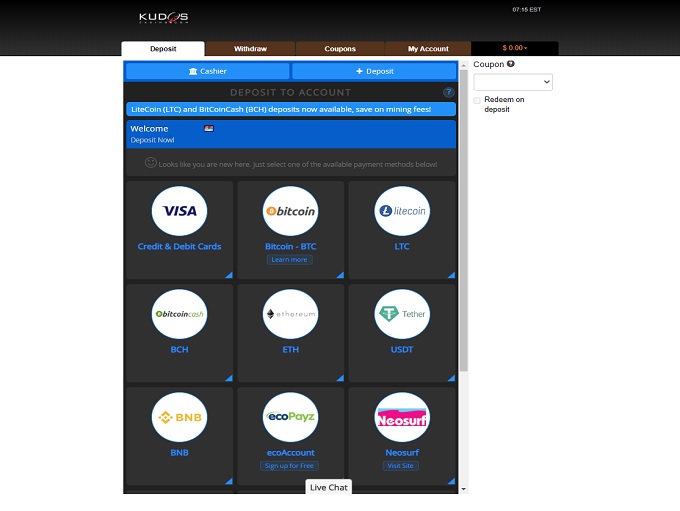This screenshot has height=511, width=680.
Task: Choose the Bitcoin logo payment option
Action: [x=291, y=211]
